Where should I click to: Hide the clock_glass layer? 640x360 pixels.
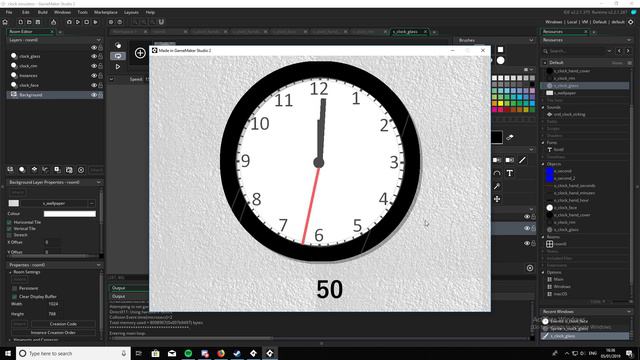click(x=94, y=56)
